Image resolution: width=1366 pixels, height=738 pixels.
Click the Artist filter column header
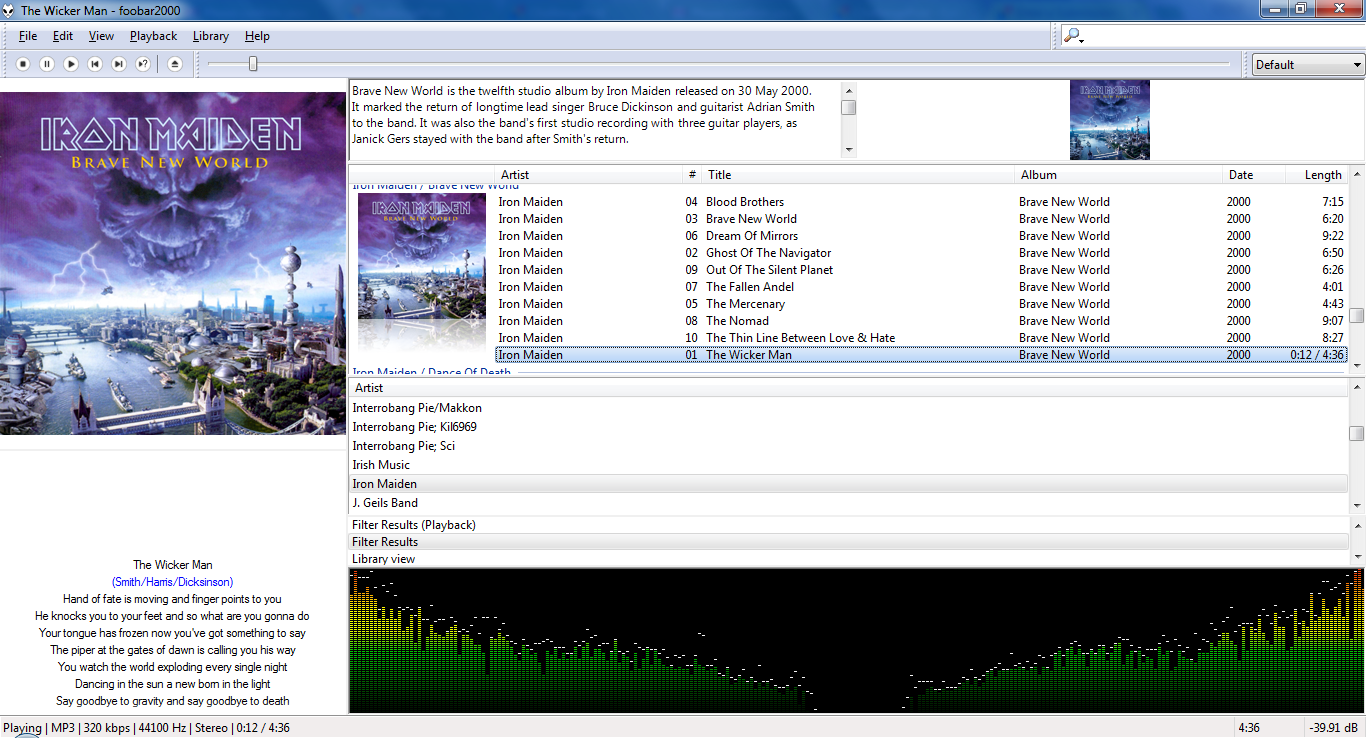click(848, 388)
